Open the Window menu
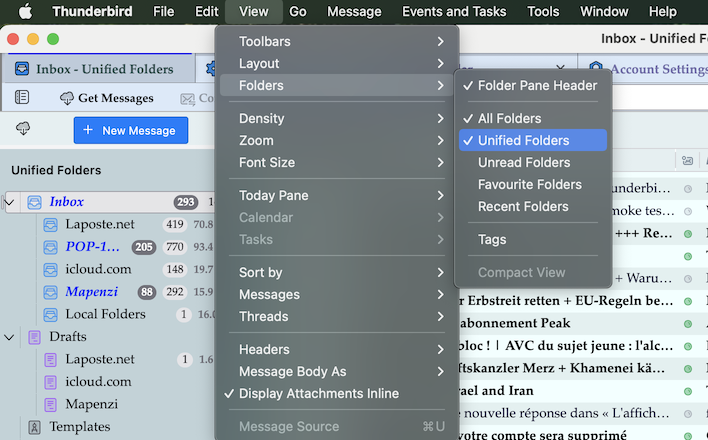Viewport: 708px width, 440px height. click(604, 11)
